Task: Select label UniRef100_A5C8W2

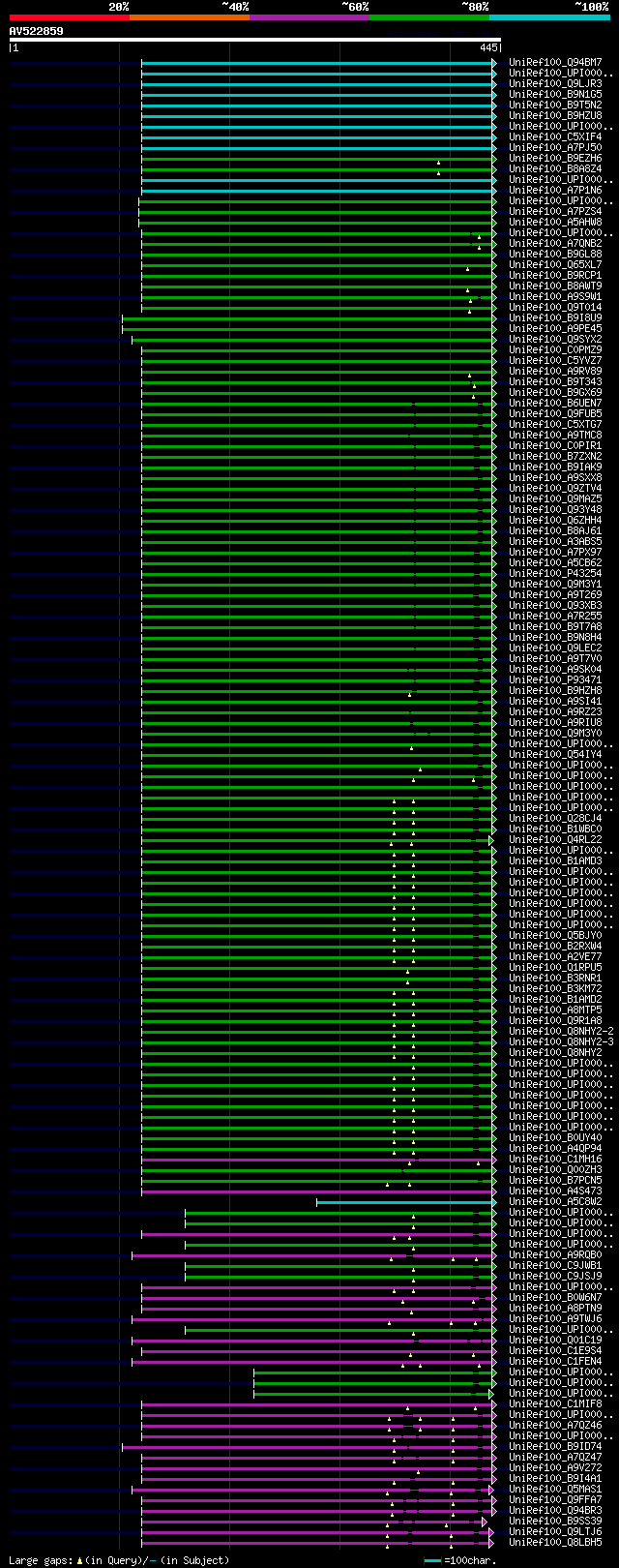Action: point(555,1202)
